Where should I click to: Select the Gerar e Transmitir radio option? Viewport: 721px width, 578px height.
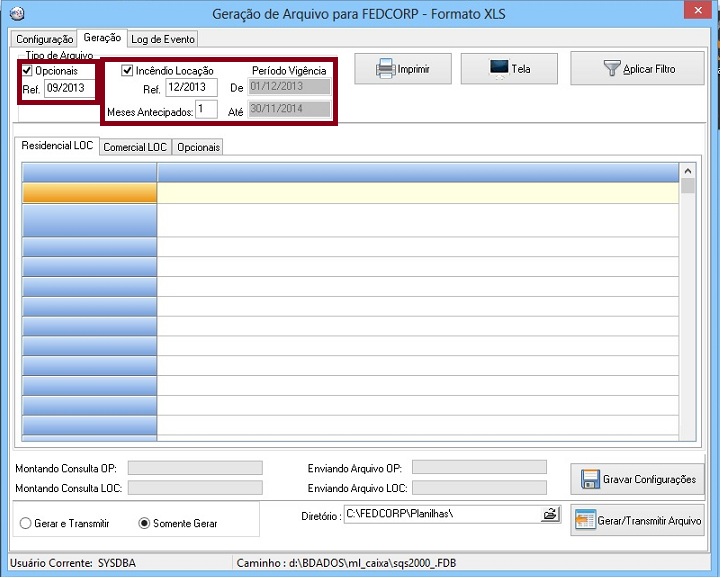[26, 523]
